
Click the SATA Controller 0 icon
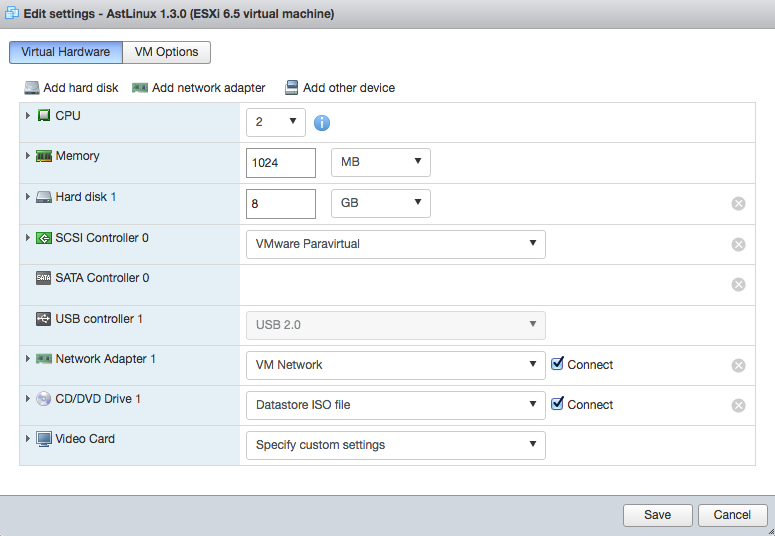click(x=43, y=278)
